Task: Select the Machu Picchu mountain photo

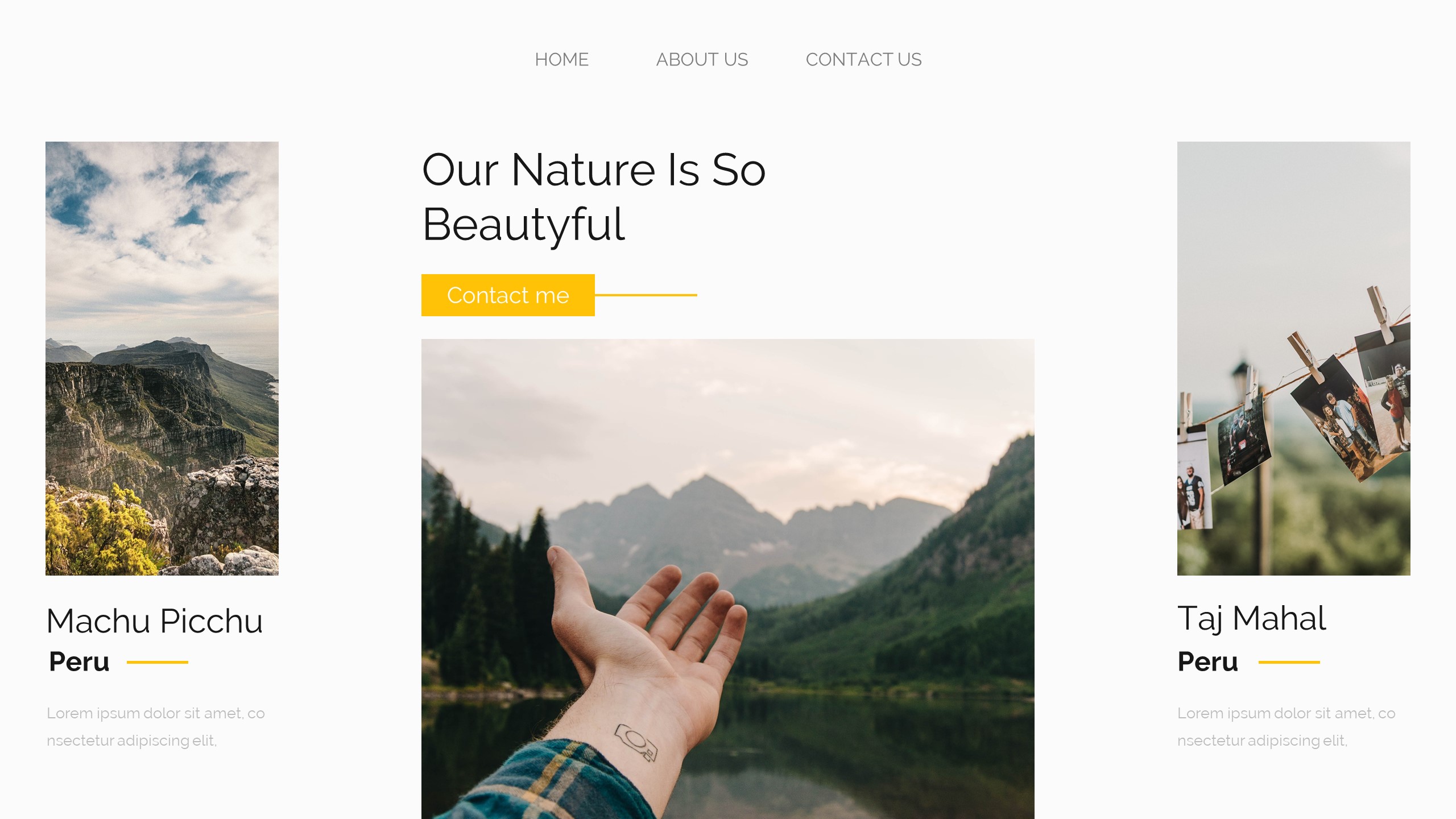Action: click(x=162, y=358)
